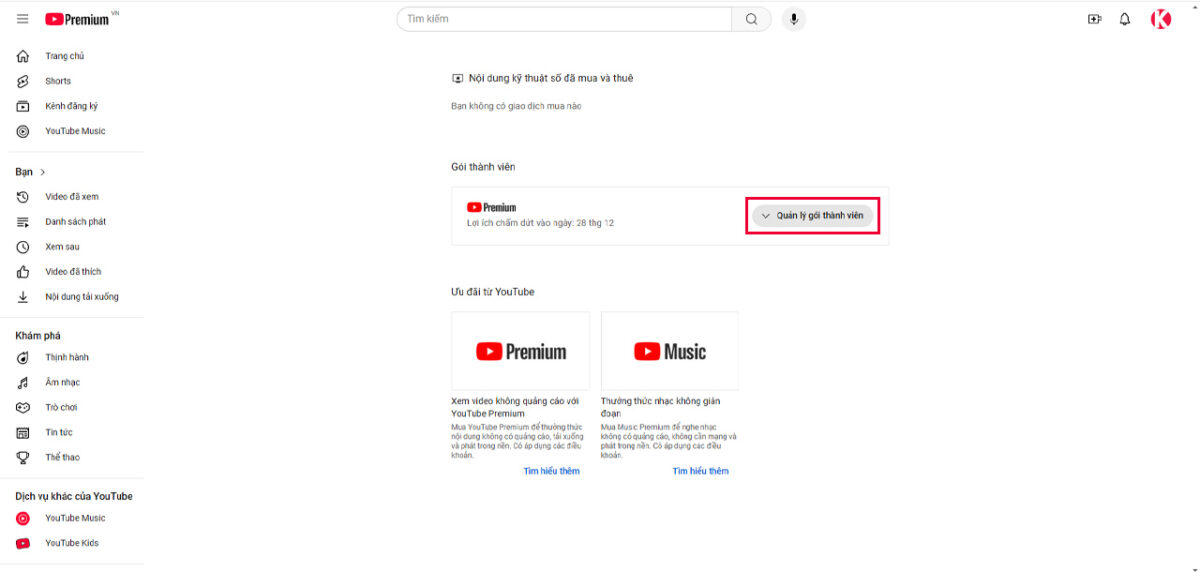The image size is (1200, 572).
Task: Click the Xem sau clock icon
Action: 23,247
